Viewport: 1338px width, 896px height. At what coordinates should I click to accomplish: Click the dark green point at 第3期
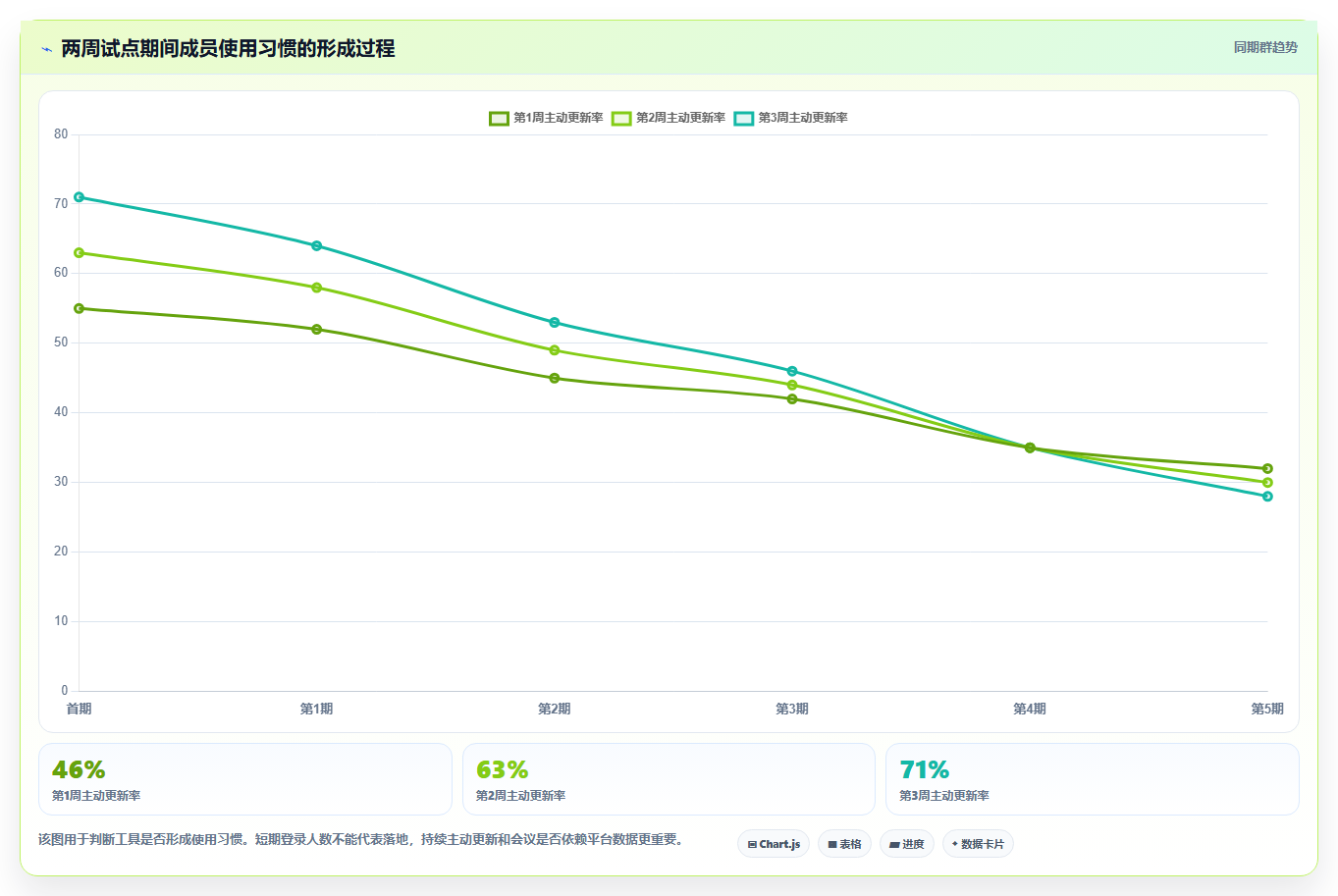792,399
